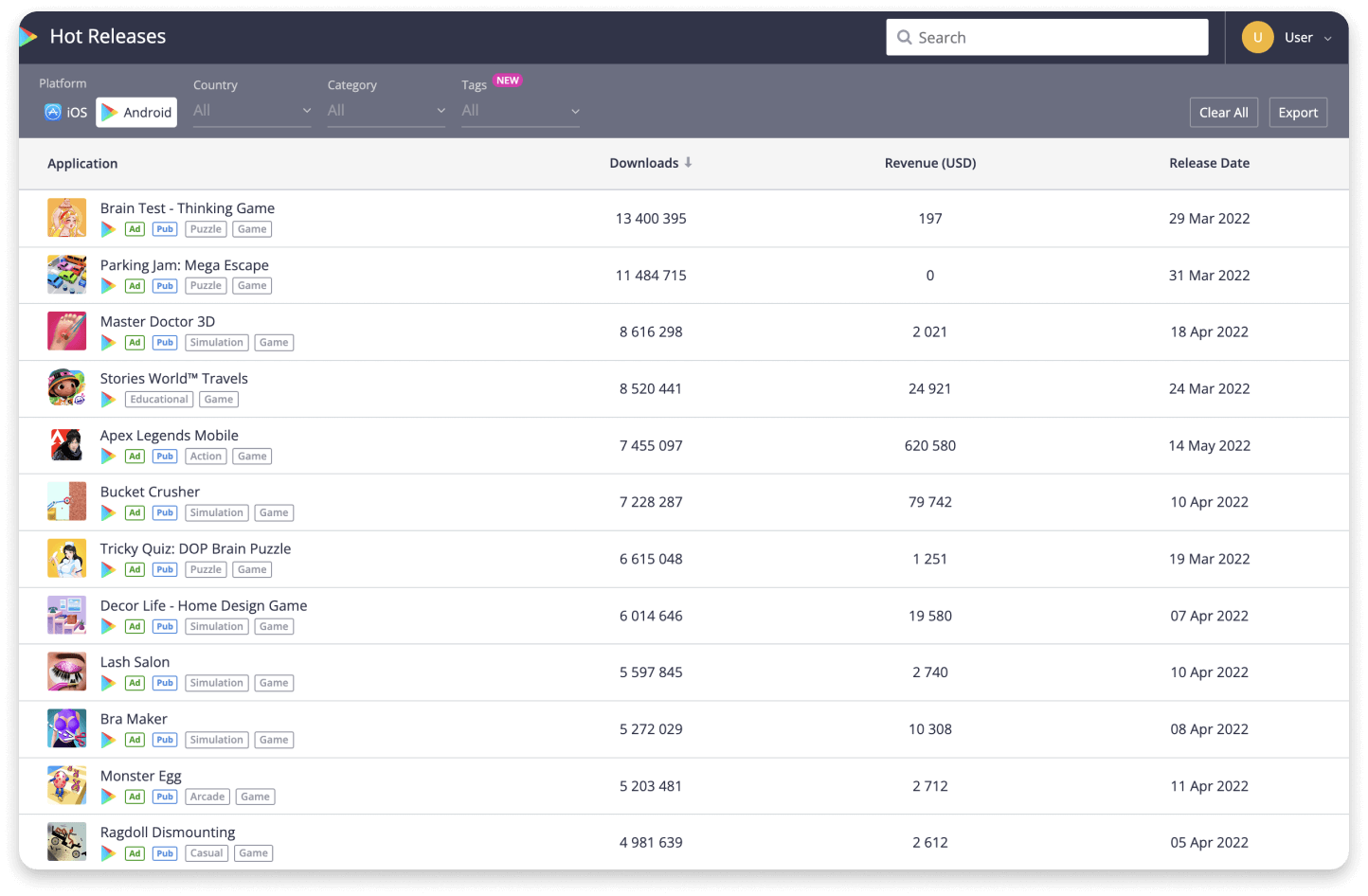The width and height of the screenshot is (1368, 896).
Task: Click the Ad badge under Lash Salon
Action: [x=135, y=683]
